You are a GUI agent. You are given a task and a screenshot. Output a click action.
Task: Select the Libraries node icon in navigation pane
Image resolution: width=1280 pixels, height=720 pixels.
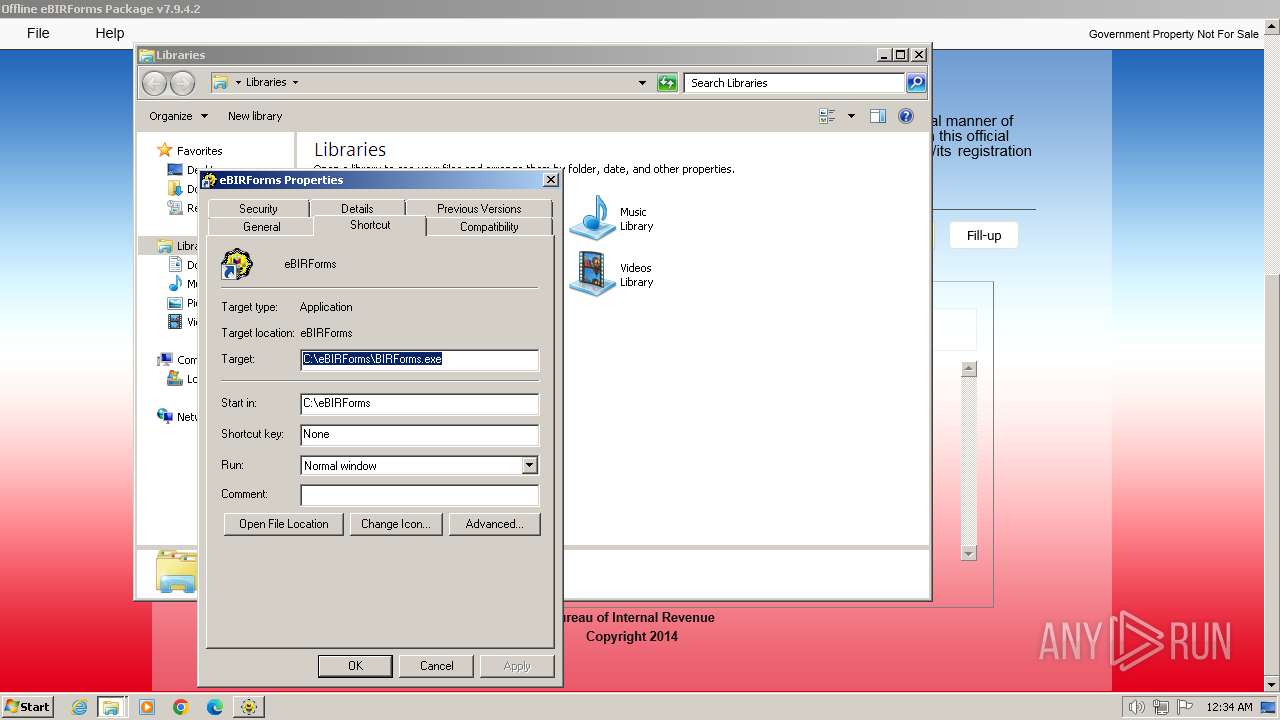tap(165, 246)
